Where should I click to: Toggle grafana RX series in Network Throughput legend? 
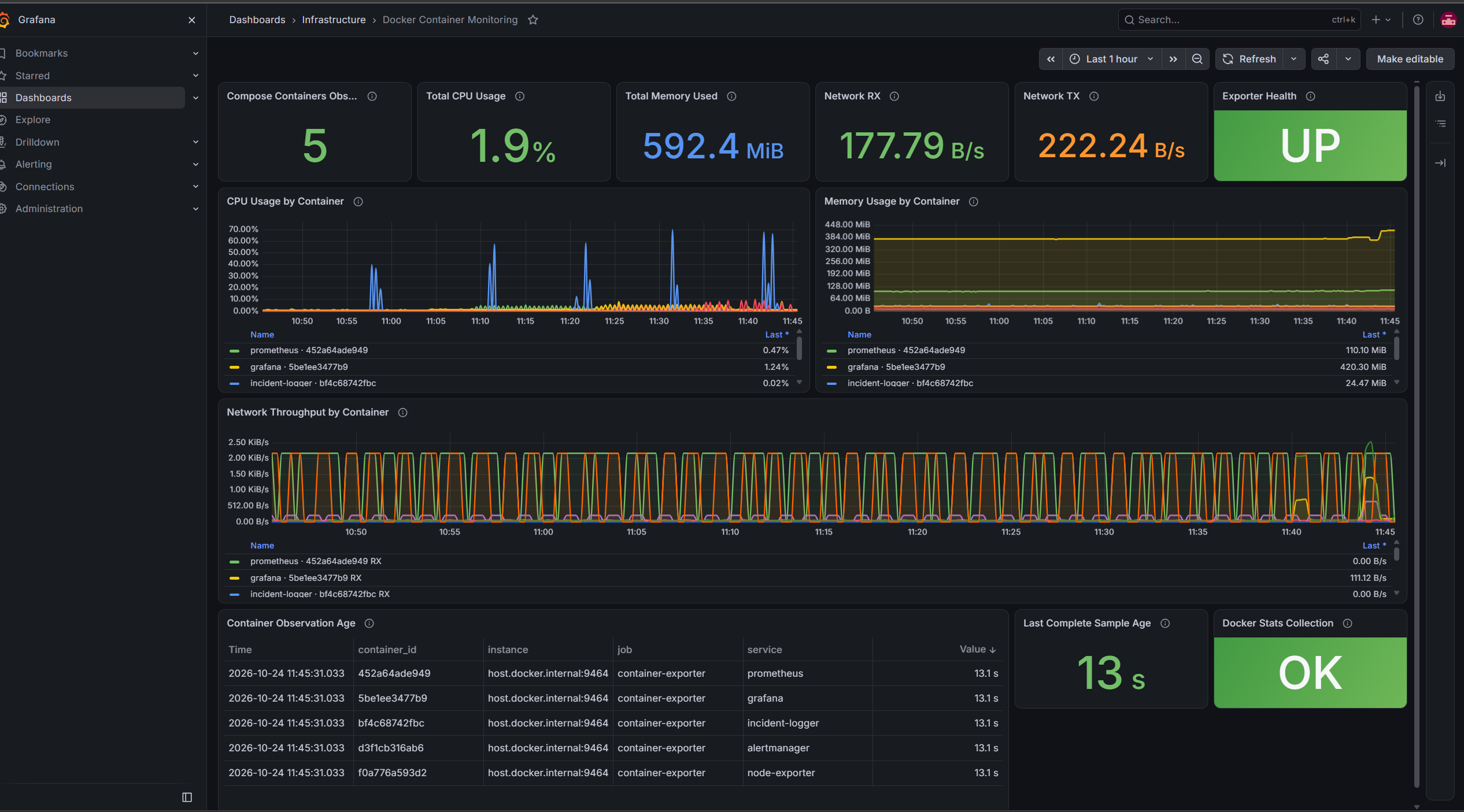point(306,578)
